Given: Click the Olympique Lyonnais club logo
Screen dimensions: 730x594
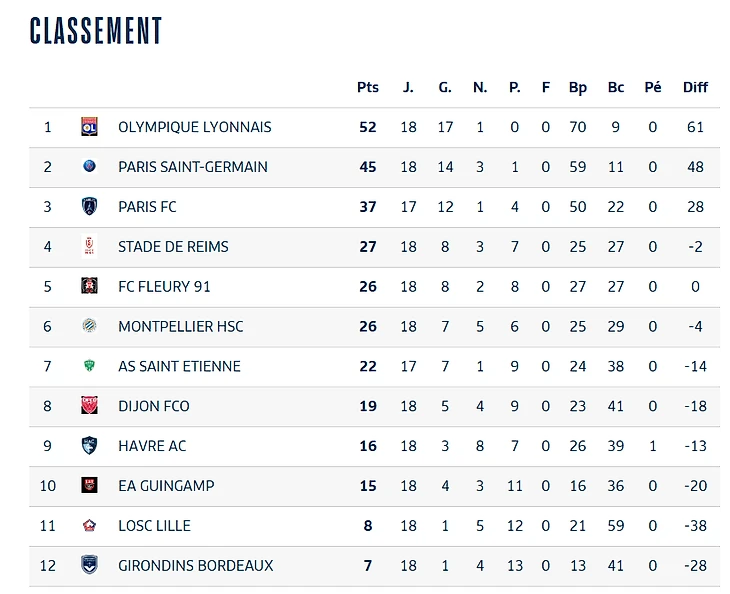Looking at the screenshot, I should coord(89,127).
